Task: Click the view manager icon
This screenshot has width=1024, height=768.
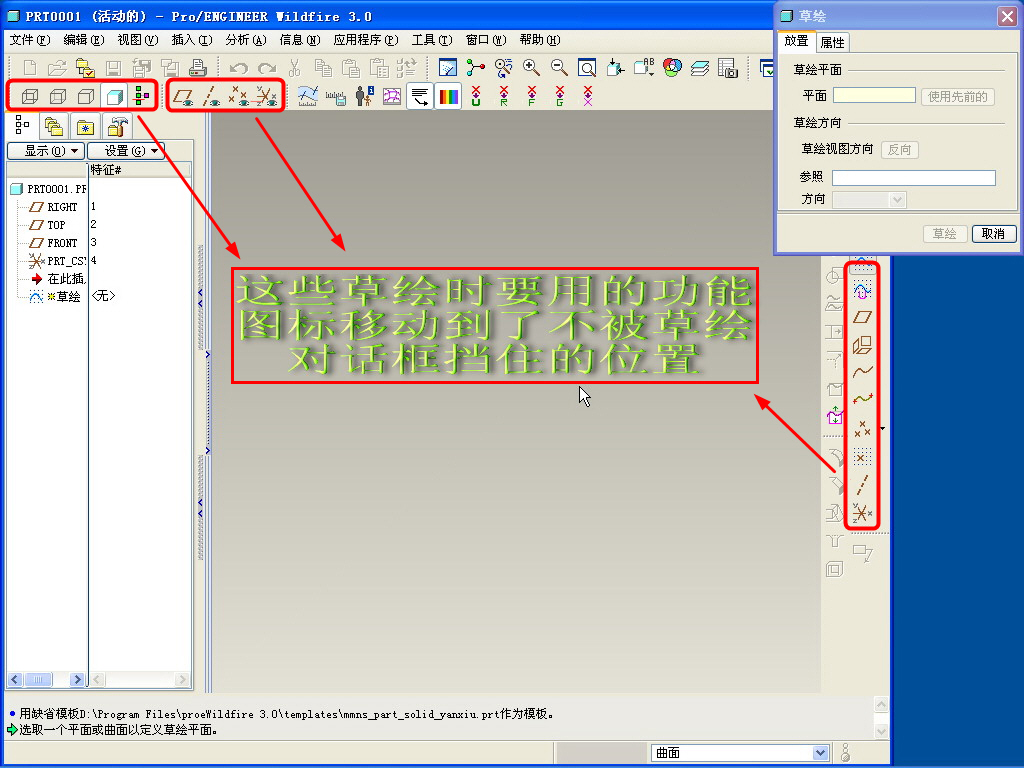Action: (728, 67)
